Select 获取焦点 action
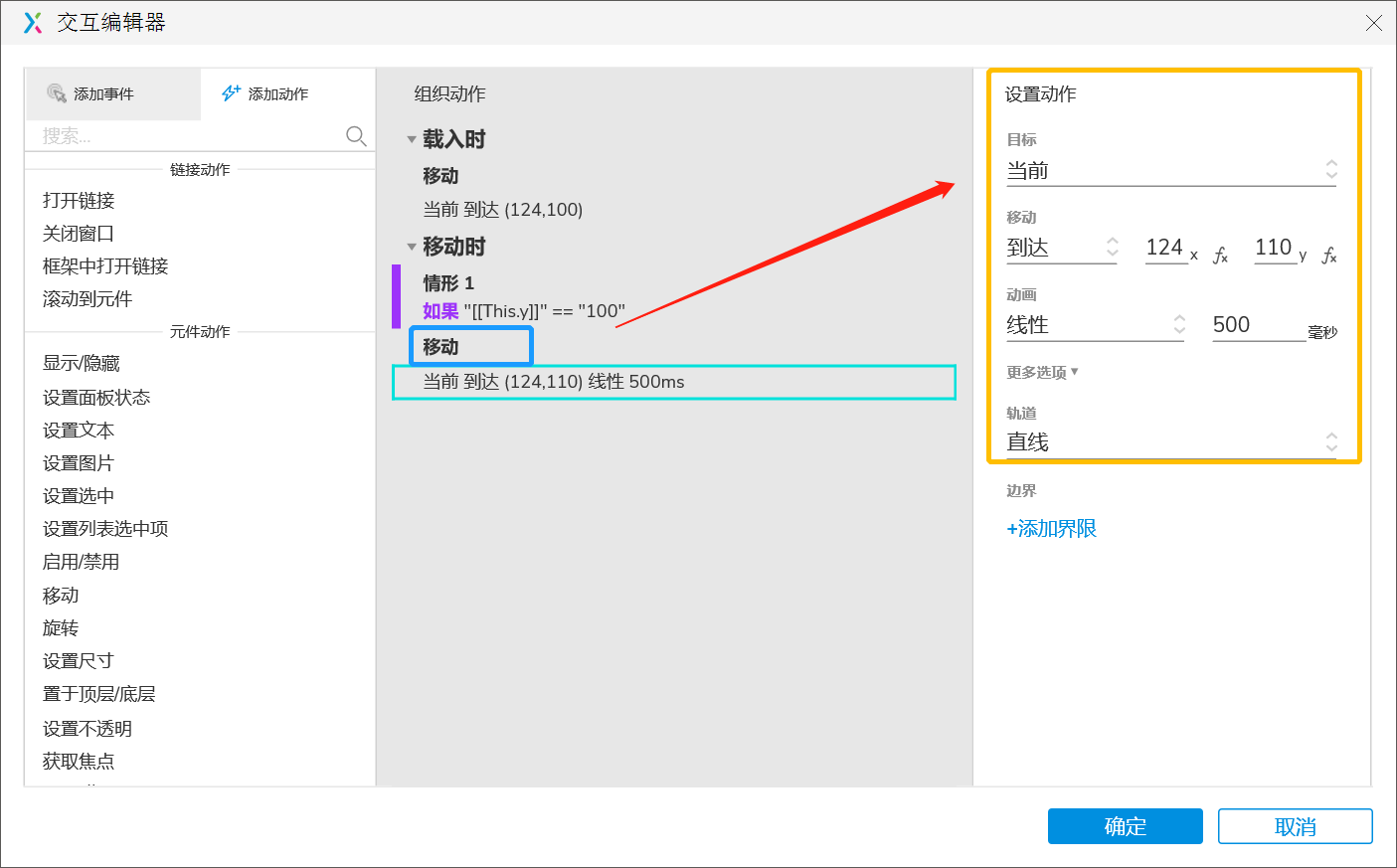The width and height of the screenshot is (1397, 868). (x=79, y=762)
